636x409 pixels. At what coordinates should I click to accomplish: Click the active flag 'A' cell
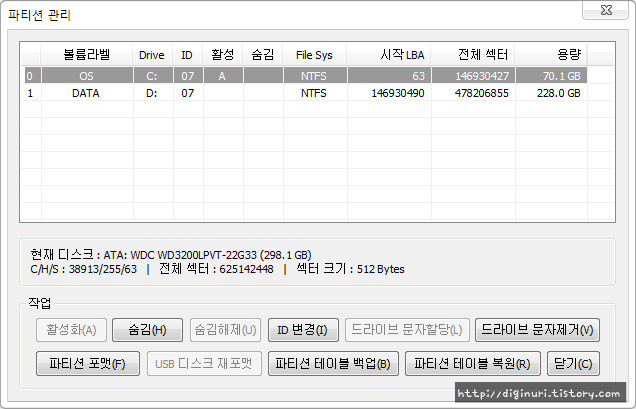[222, 76]
